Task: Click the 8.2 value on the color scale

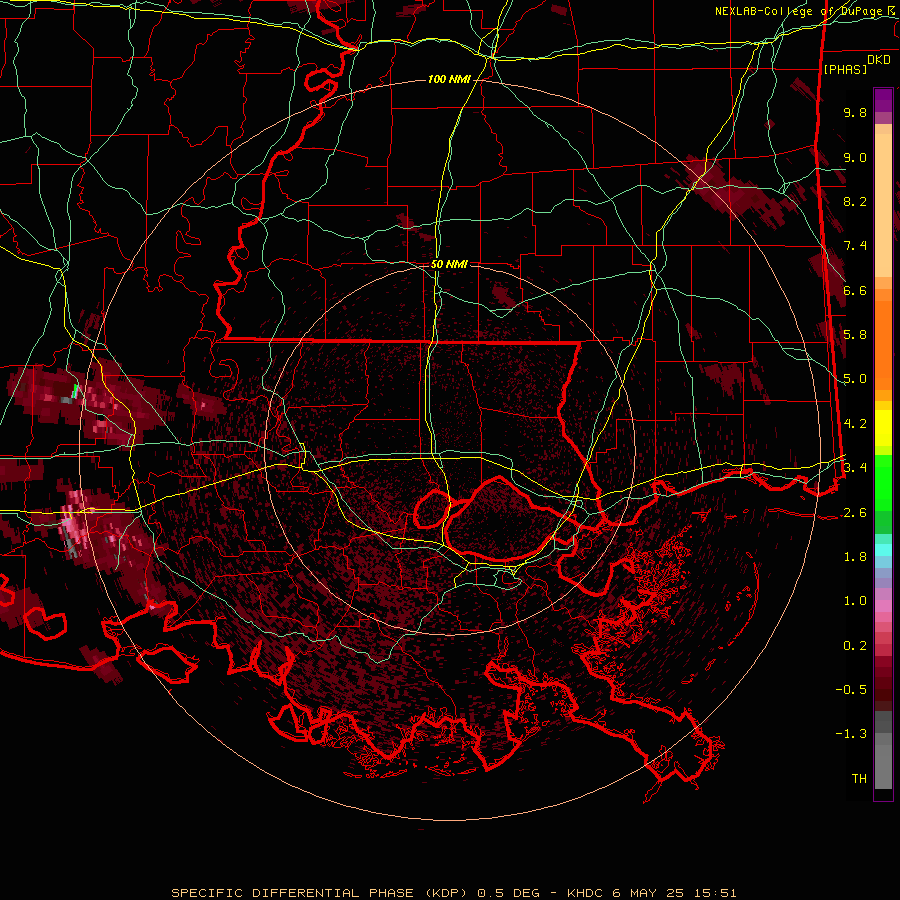Action: [x=855, y=201]
